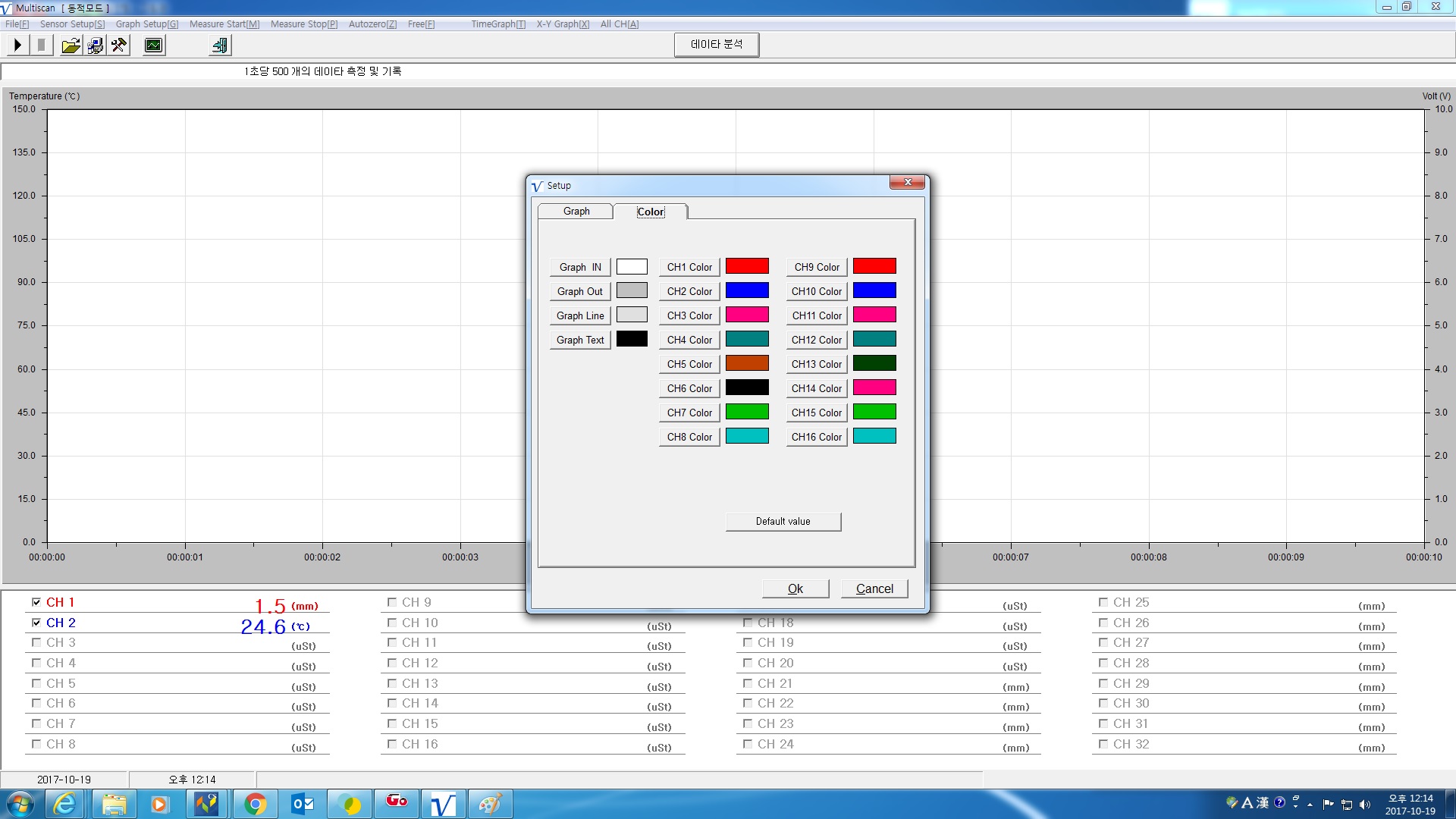
Task: Open a file with the folder icon
Action: pyautogui.click(x=71, y=45)
